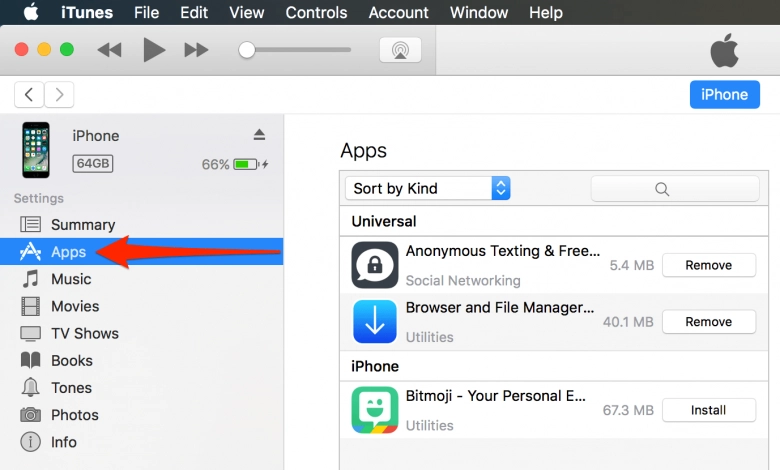Screen dimensions: 780x470
Task: Install the Bitmoji app
Action: [709, 410]
